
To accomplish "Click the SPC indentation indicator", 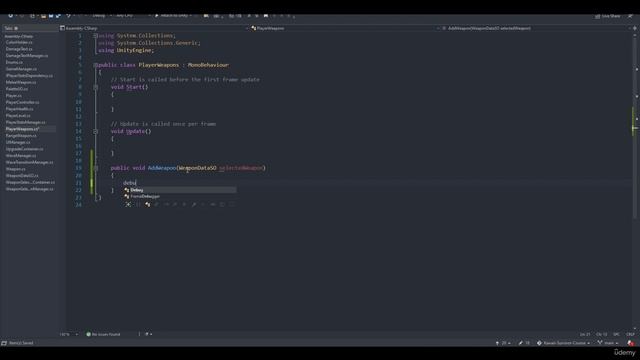I will point(616,334).
